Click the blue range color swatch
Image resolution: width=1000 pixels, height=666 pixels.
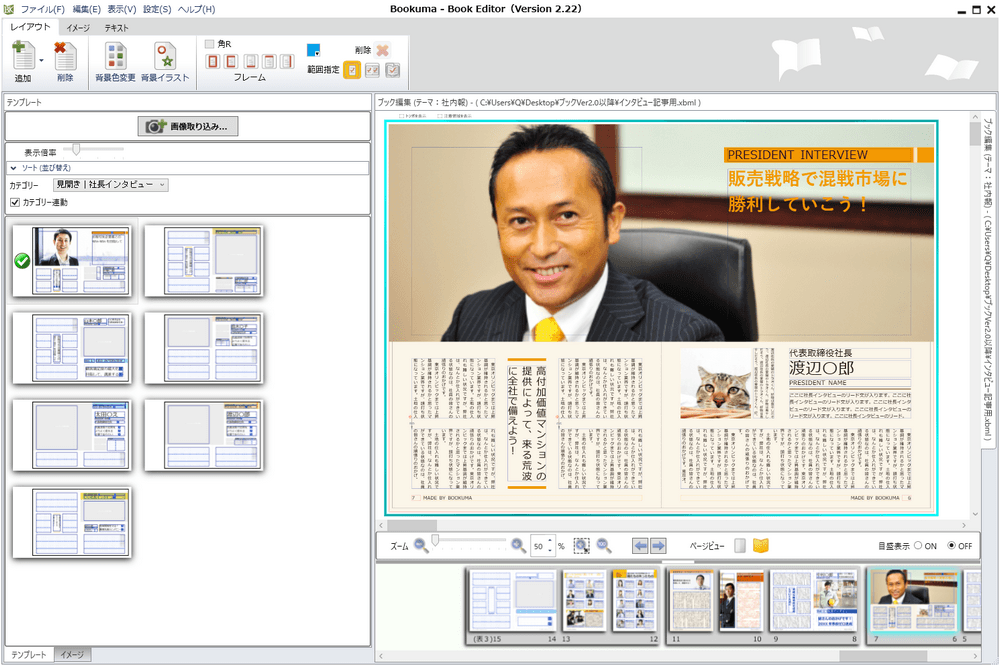pos(313,50)
